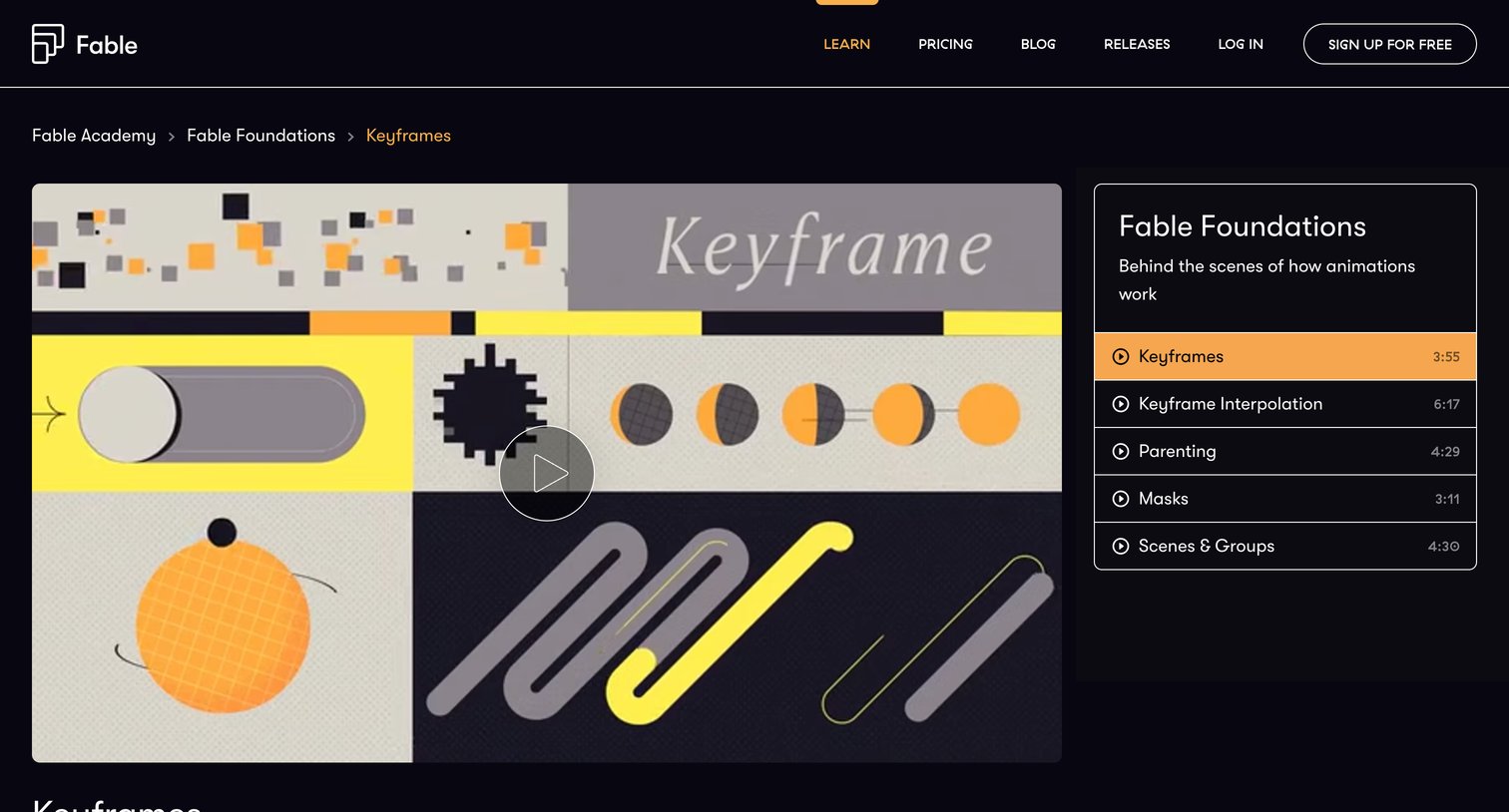Click the Log In link
1509x812 pixels.
tap(1241, 44)
